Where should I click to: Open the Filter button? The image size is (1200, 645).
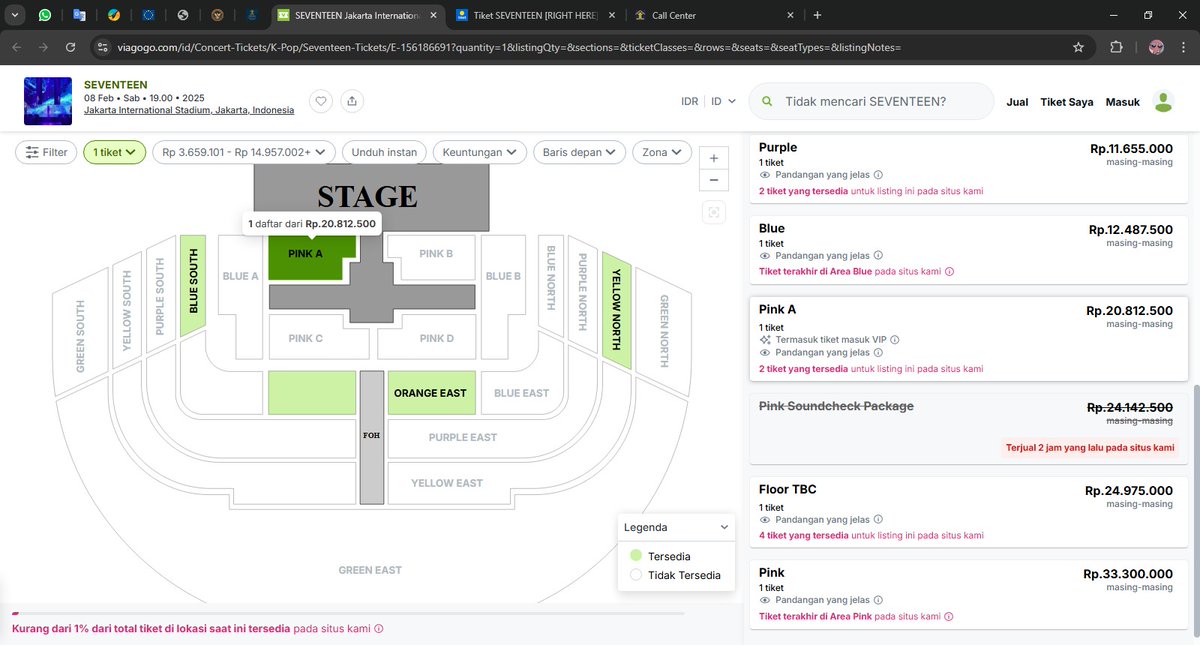coord(46,152)
